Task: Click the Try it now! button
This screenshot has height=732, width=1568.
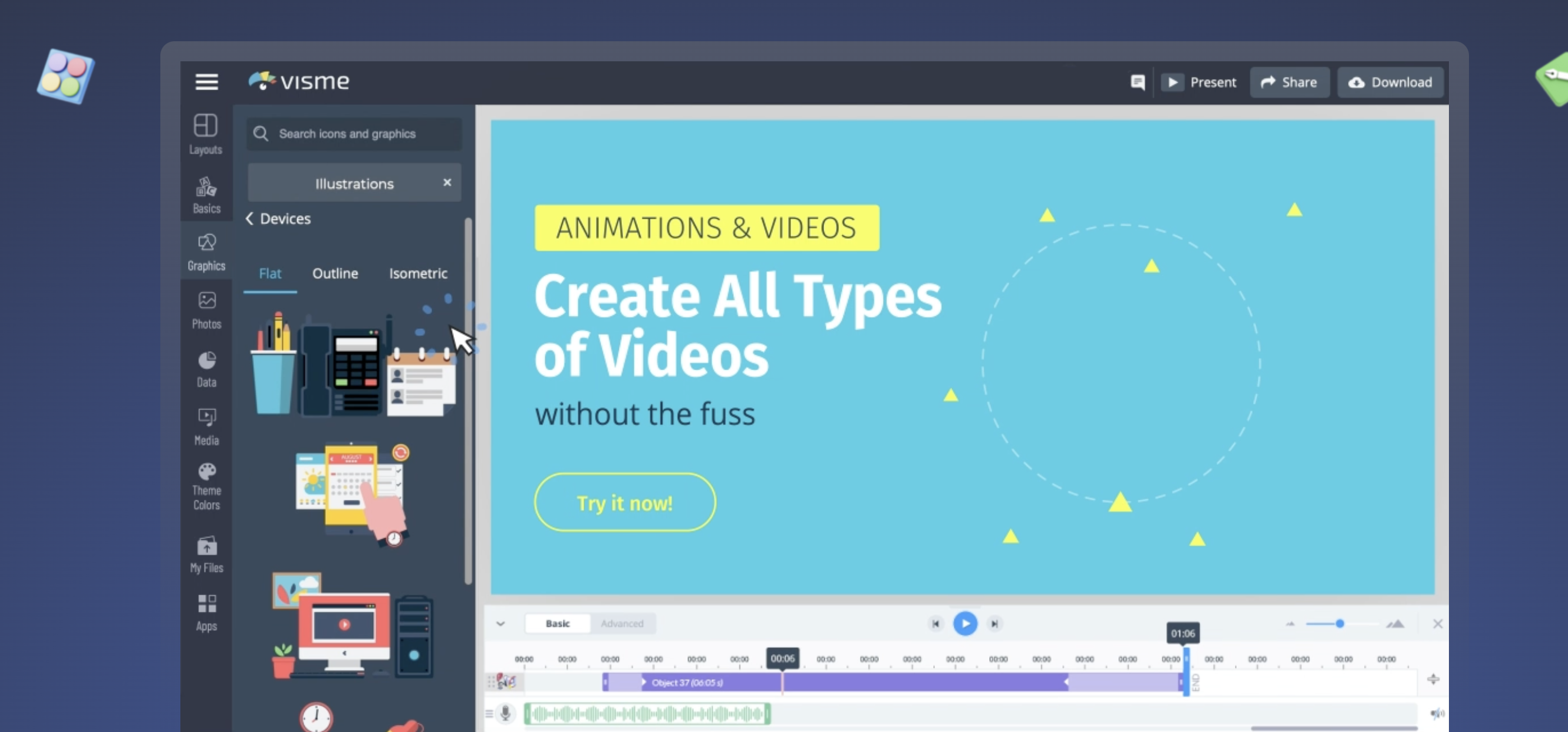Action: click(624, 503)
